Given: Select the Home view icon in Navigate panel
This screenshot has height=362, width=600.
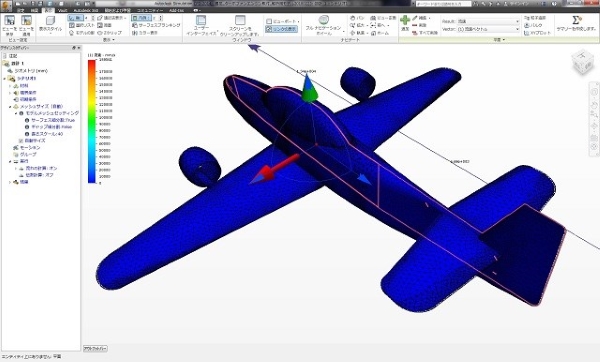Looking at the screenshot, I should point(373,33).
